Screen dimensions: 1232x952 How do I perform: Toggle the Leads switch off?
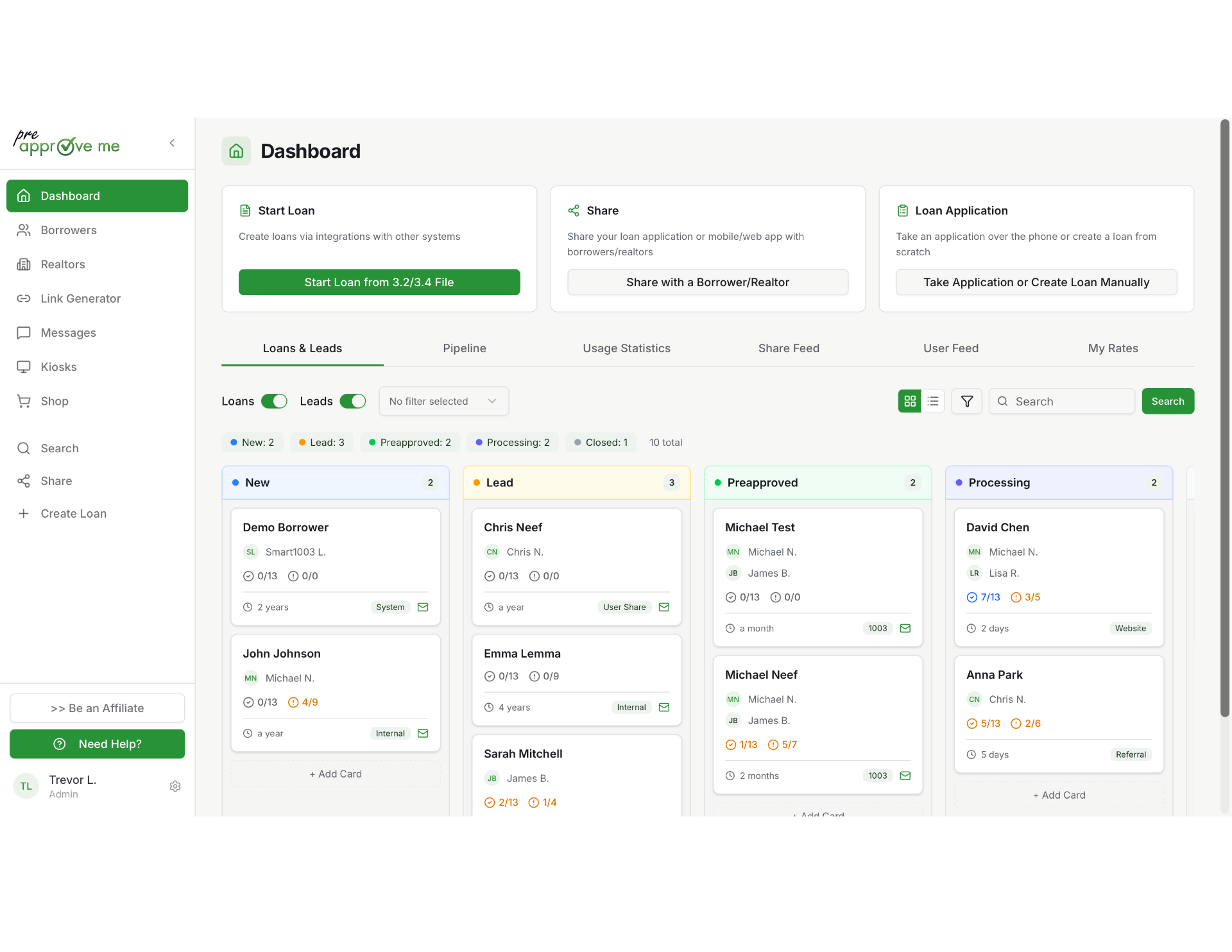[353, 401]
